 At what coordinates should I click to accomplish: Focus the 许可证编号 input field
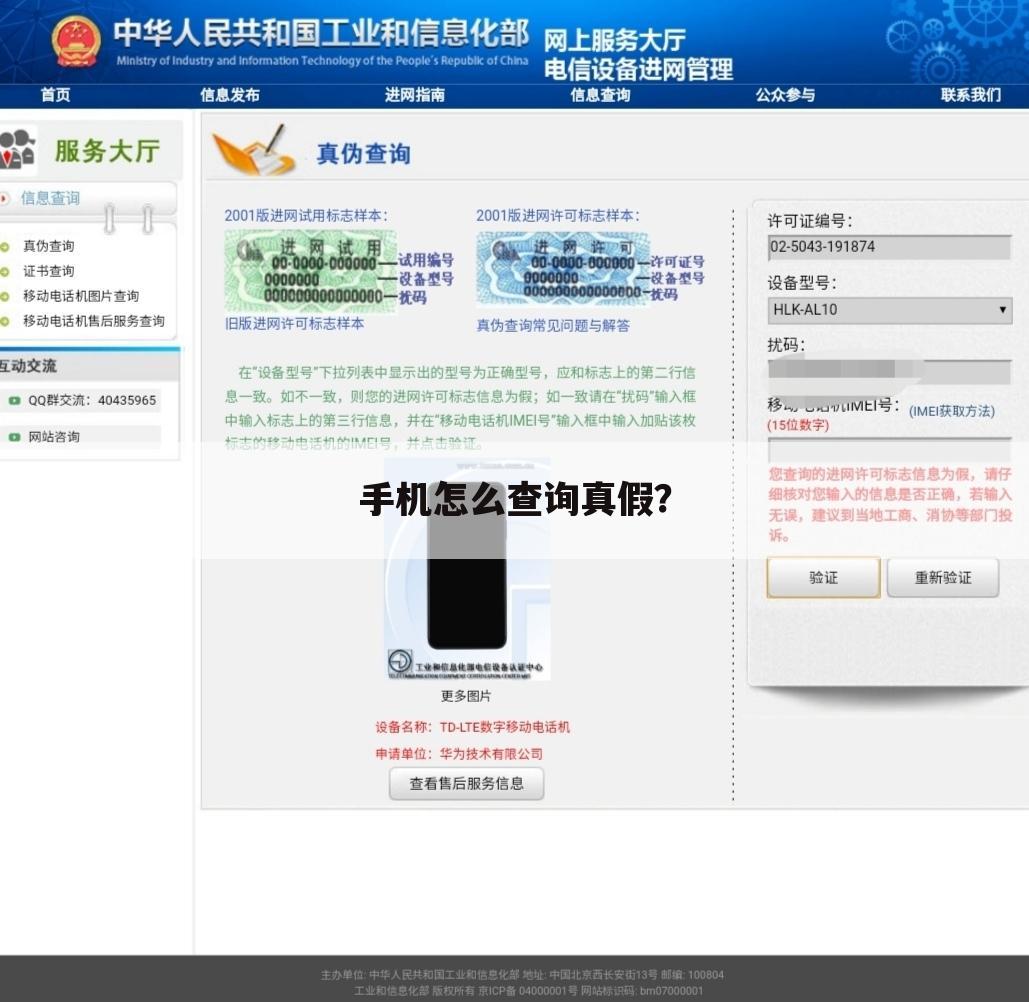[889, 247]
